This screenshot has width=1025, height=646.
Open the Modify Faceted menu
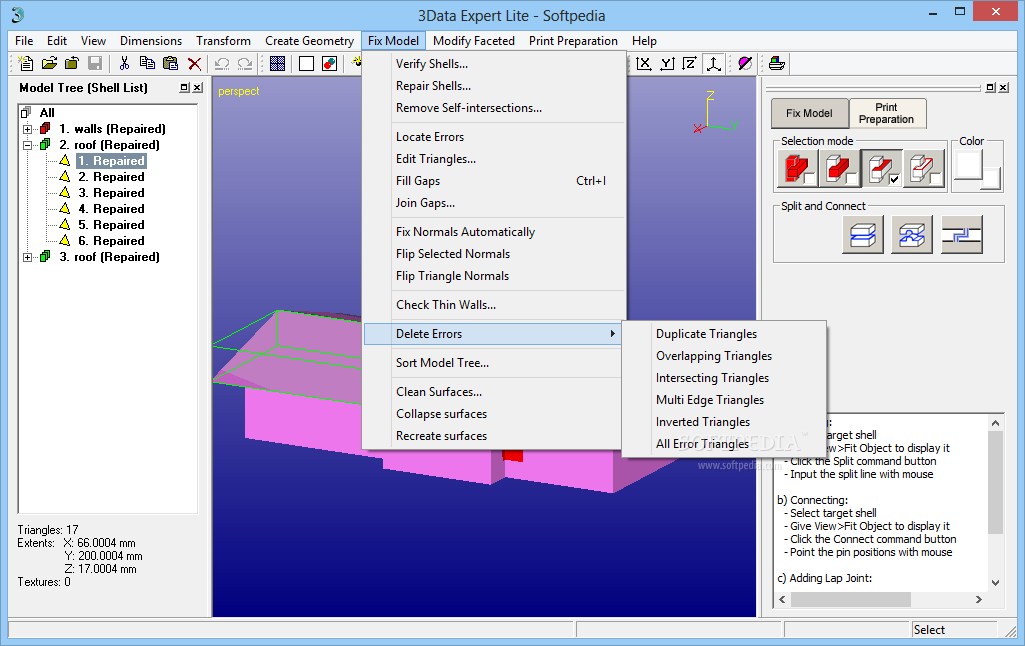474,41
